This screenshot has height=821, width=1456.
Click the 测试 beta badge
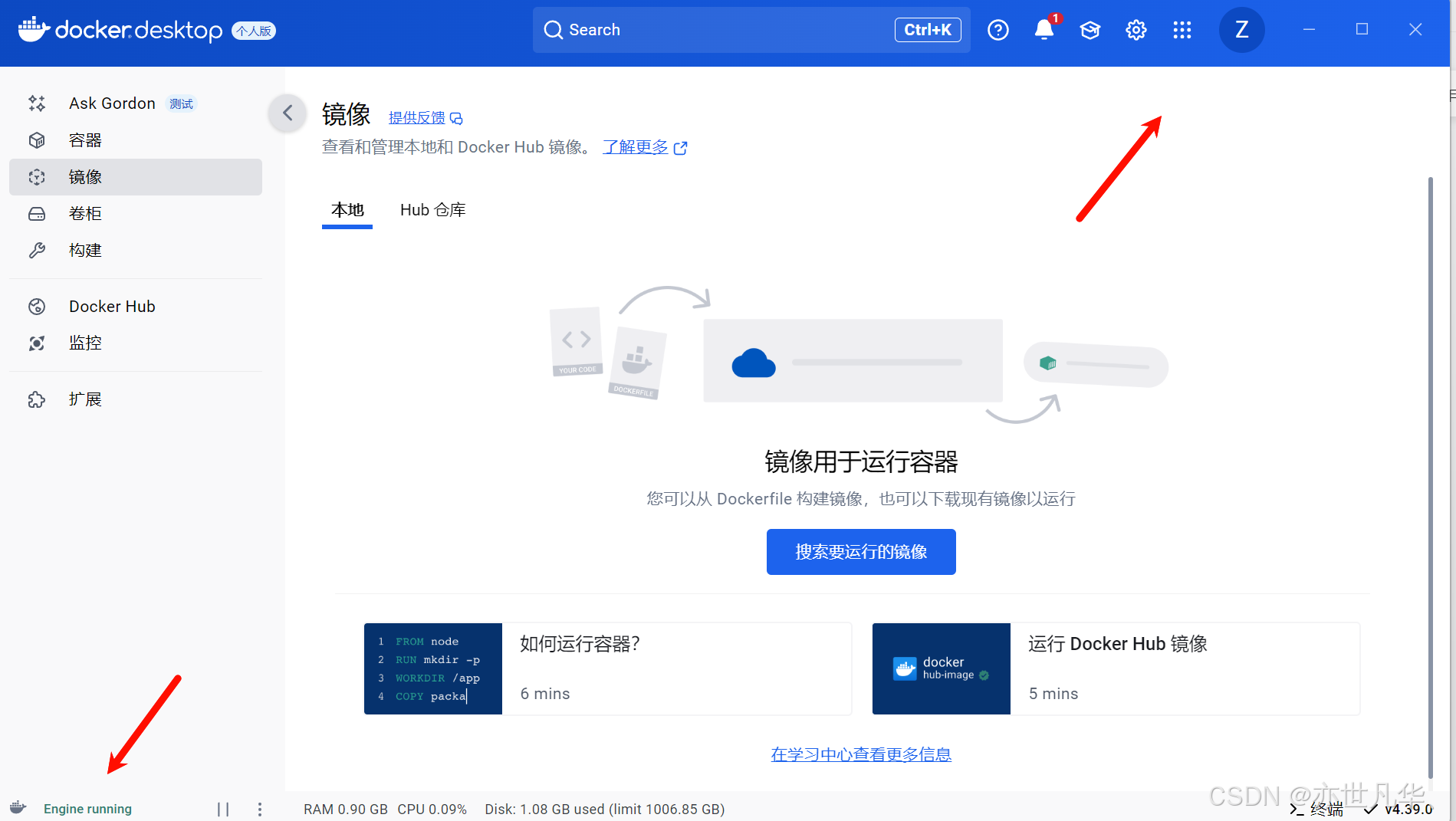pos(182,103)
